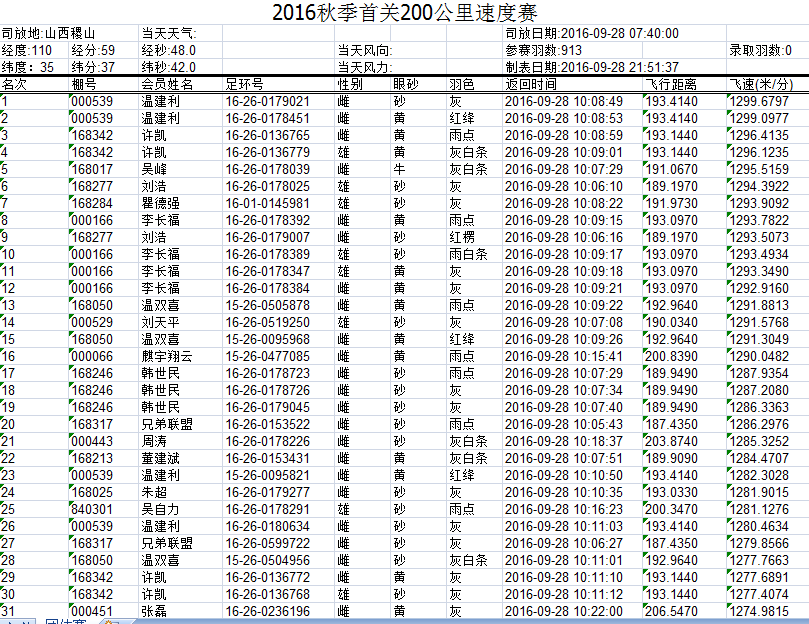Click ring number 16-26-0178025
809x624 pixels.
[x=267, y=186]
